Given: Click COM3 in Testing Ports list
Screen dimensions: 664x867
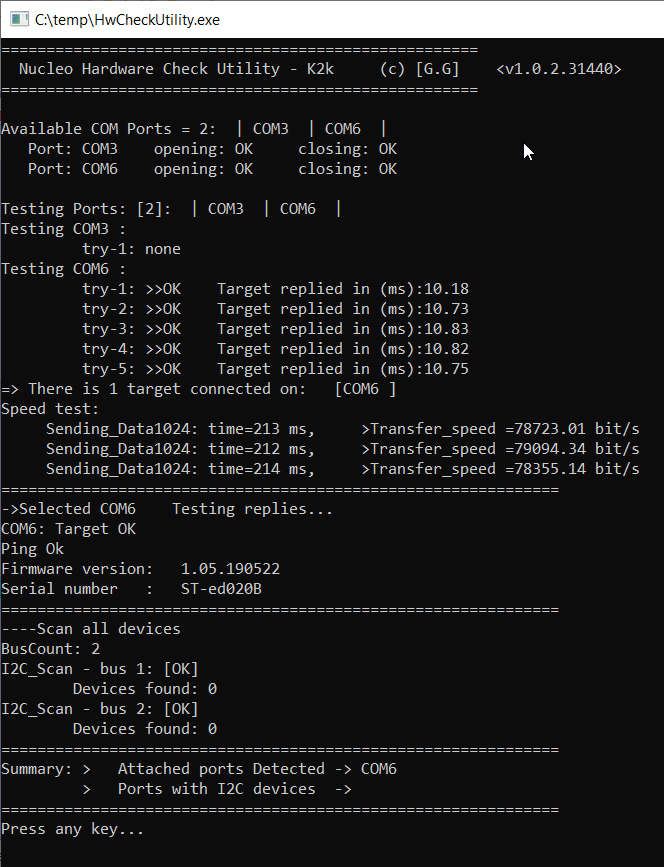Looking at the screenshot, I should [226, 209].
